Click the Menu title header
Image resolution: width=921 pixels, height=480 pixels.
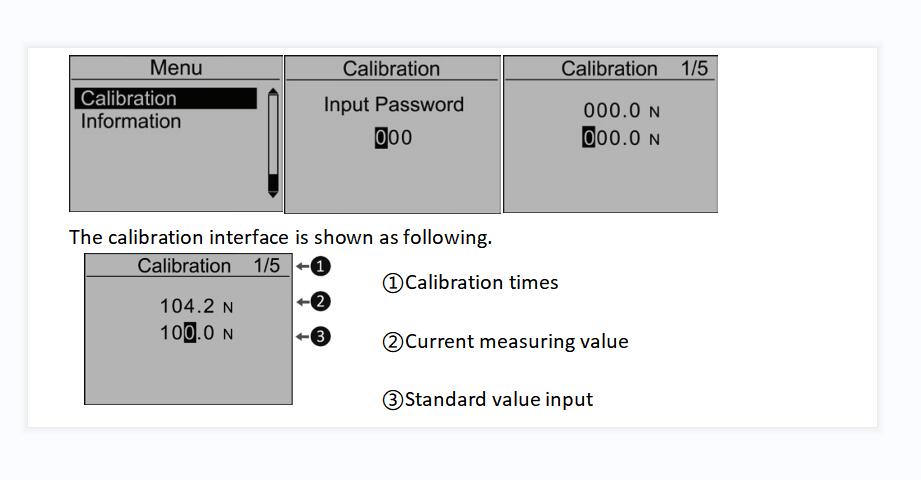click(176, 68)
